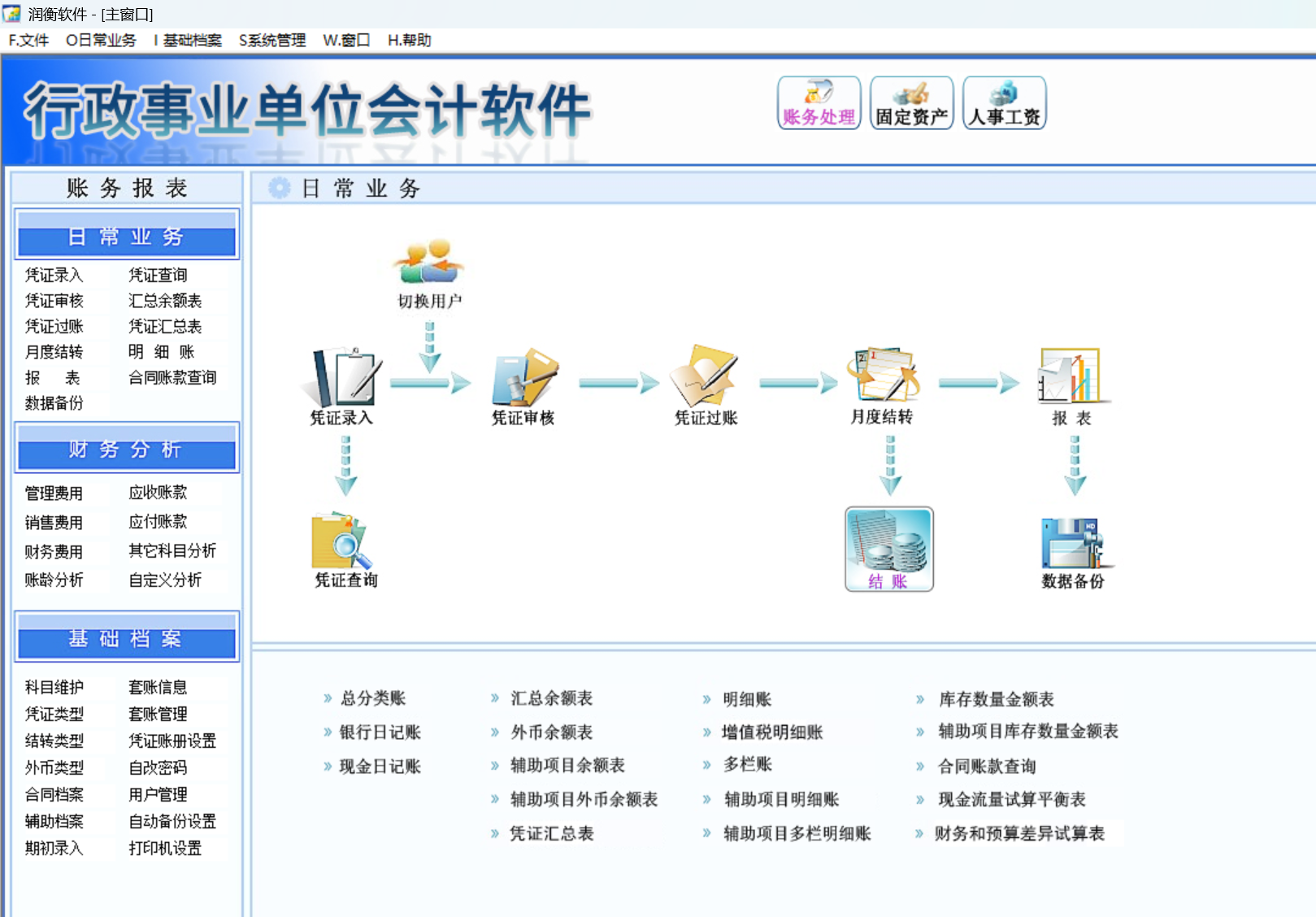The width and height of the screenshot is (1316, 917).
Task: Click the gear icon beside 日常业务 header
Action: [279, 189]
